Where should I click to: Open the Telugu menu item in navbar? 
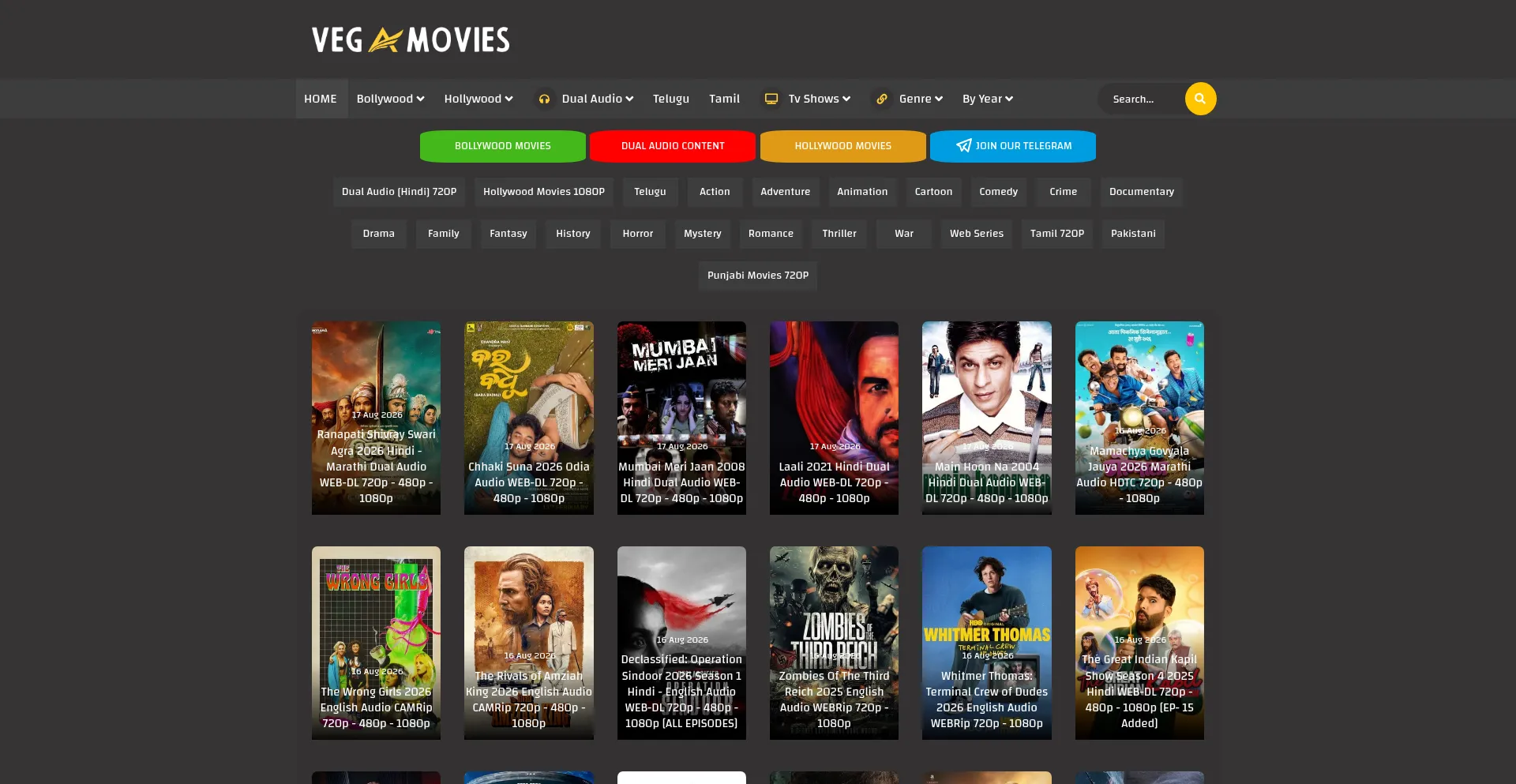pos(671,99)
